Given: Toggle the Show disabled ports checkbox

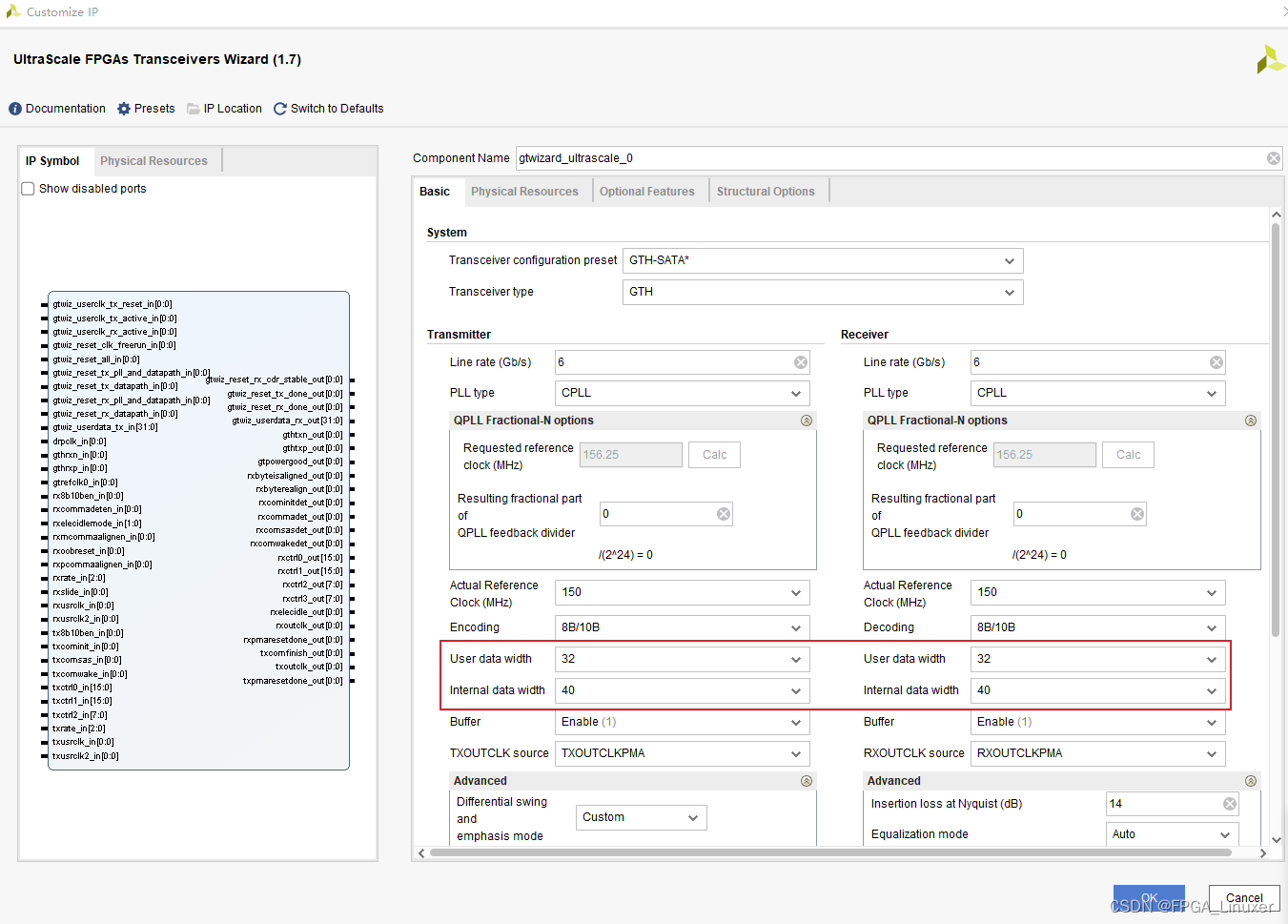Looking at the screenshot, I should click(x=28, y=189).
